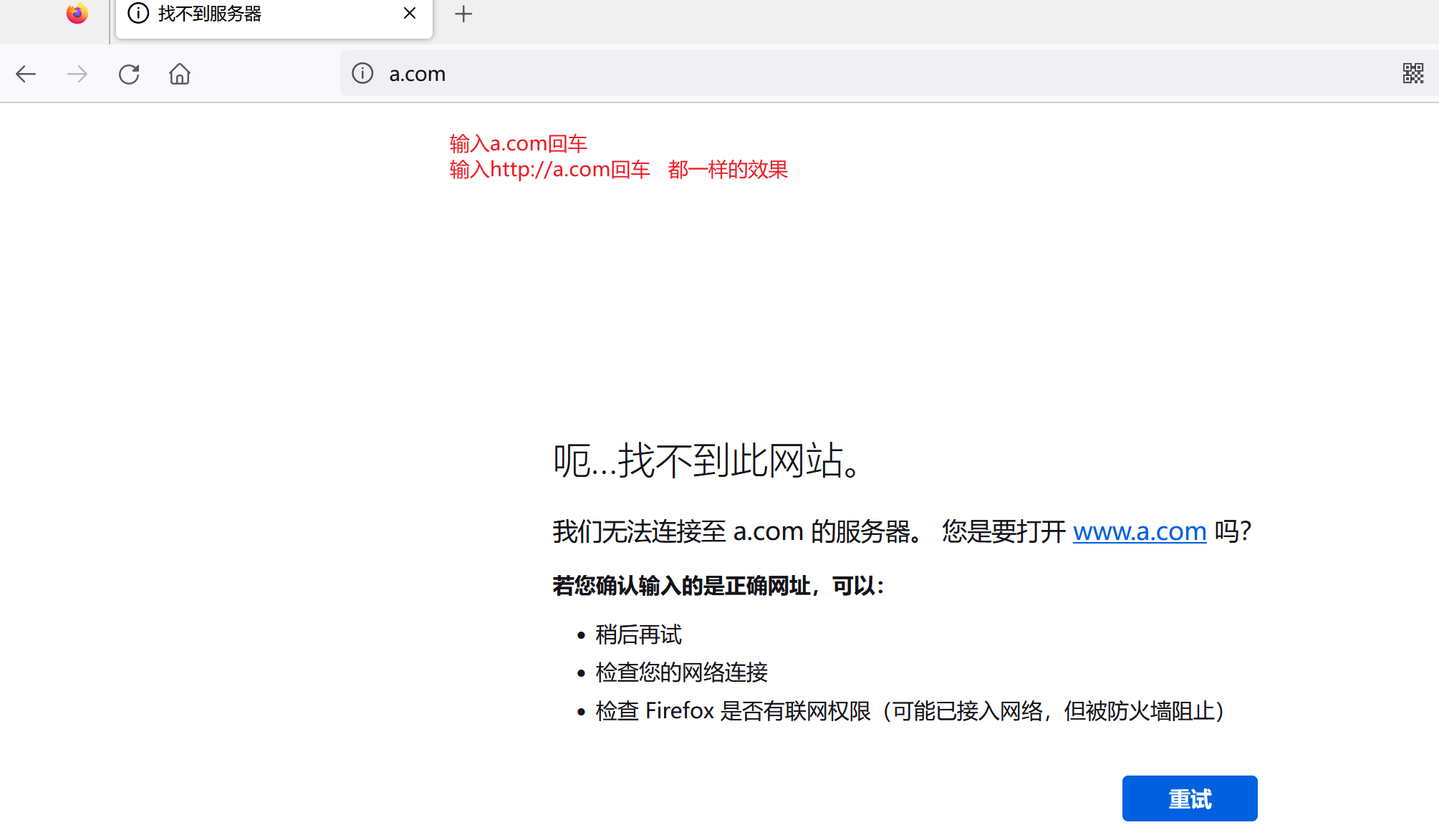Open the home page

pyautogui.click(x=180, y=74)
